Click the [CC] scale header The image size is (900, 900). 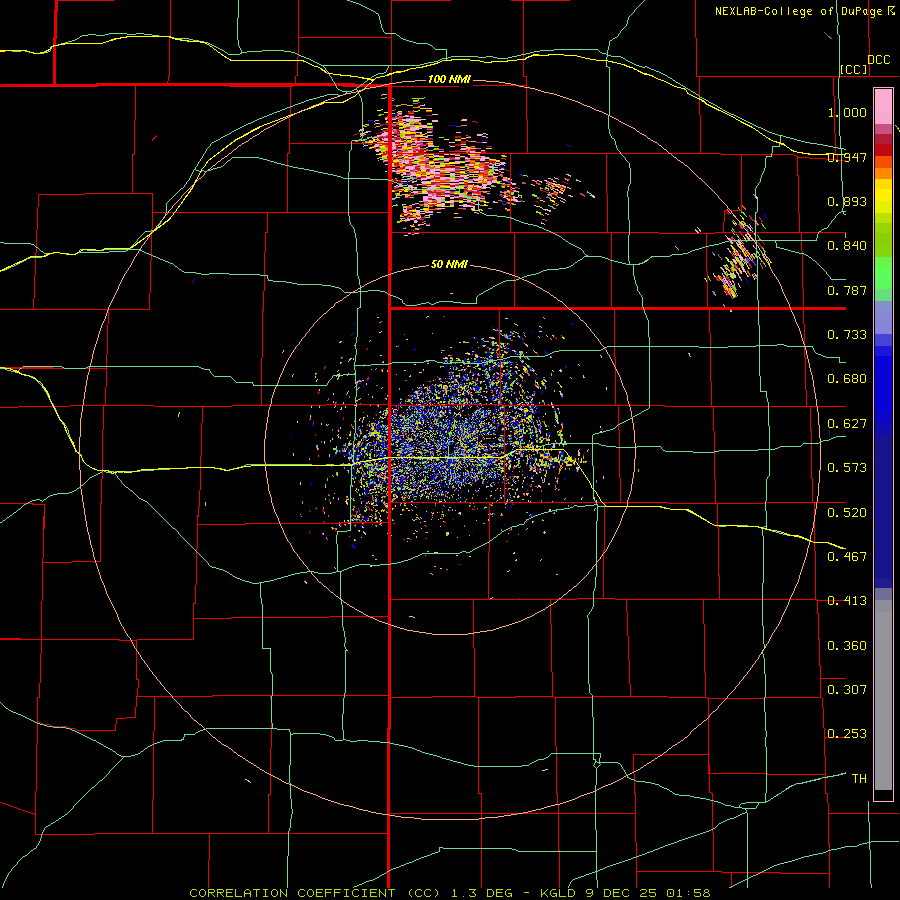(854, 69)
